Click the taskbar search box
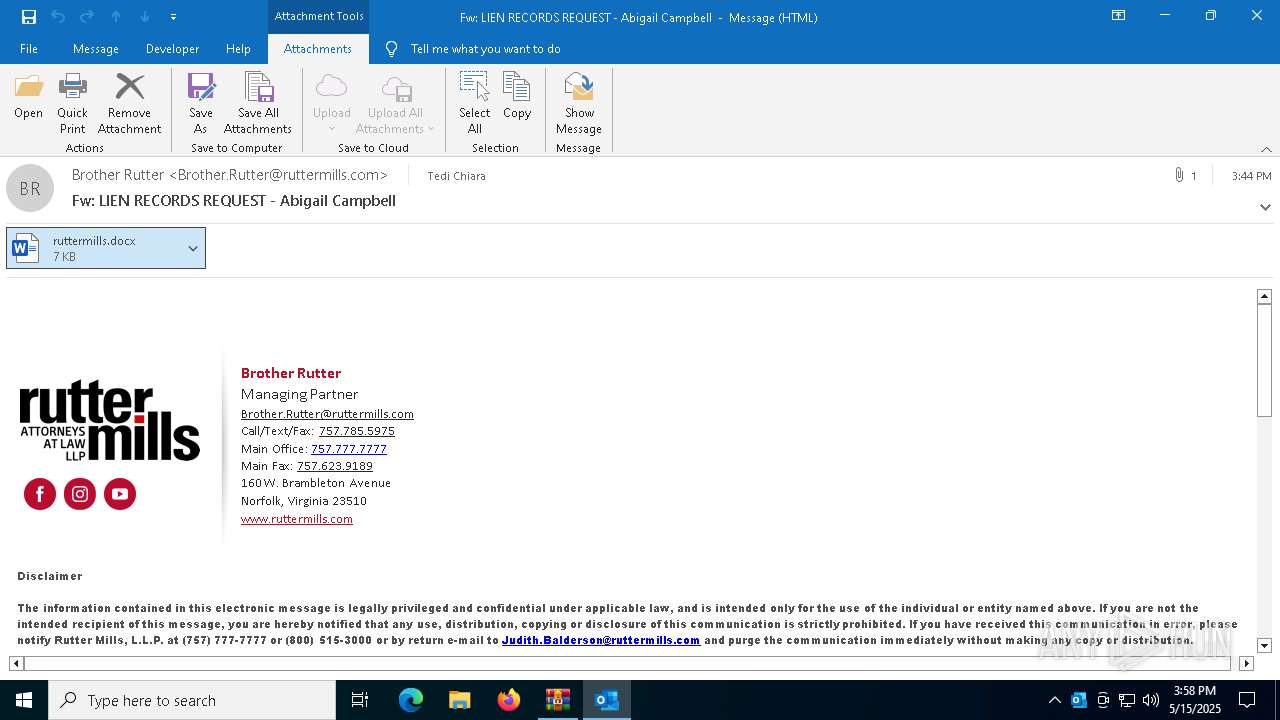 coord(192,700)
